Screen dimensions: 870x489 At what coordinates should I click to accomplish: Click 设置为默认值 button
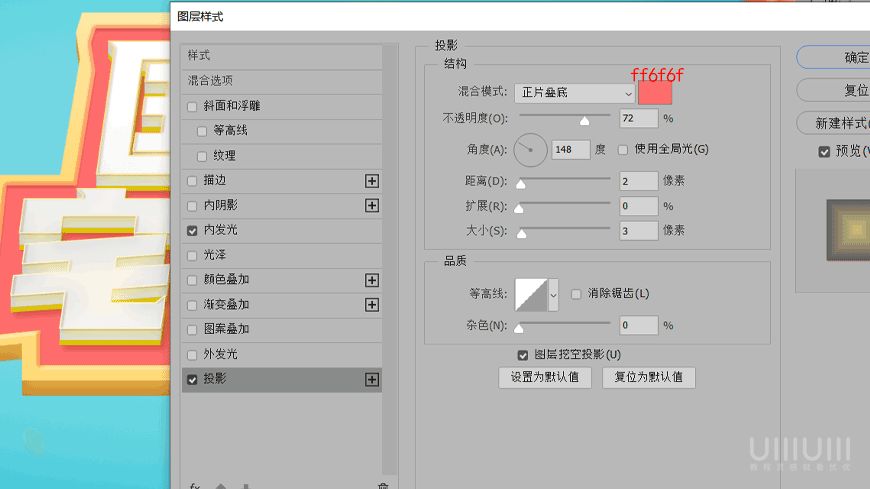tap(545, 377)
